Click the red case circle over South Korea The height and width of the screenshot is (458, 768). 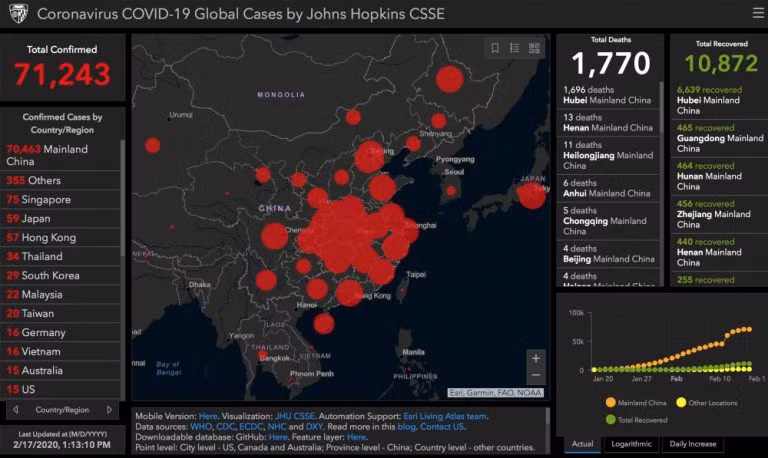pos(451,191)
